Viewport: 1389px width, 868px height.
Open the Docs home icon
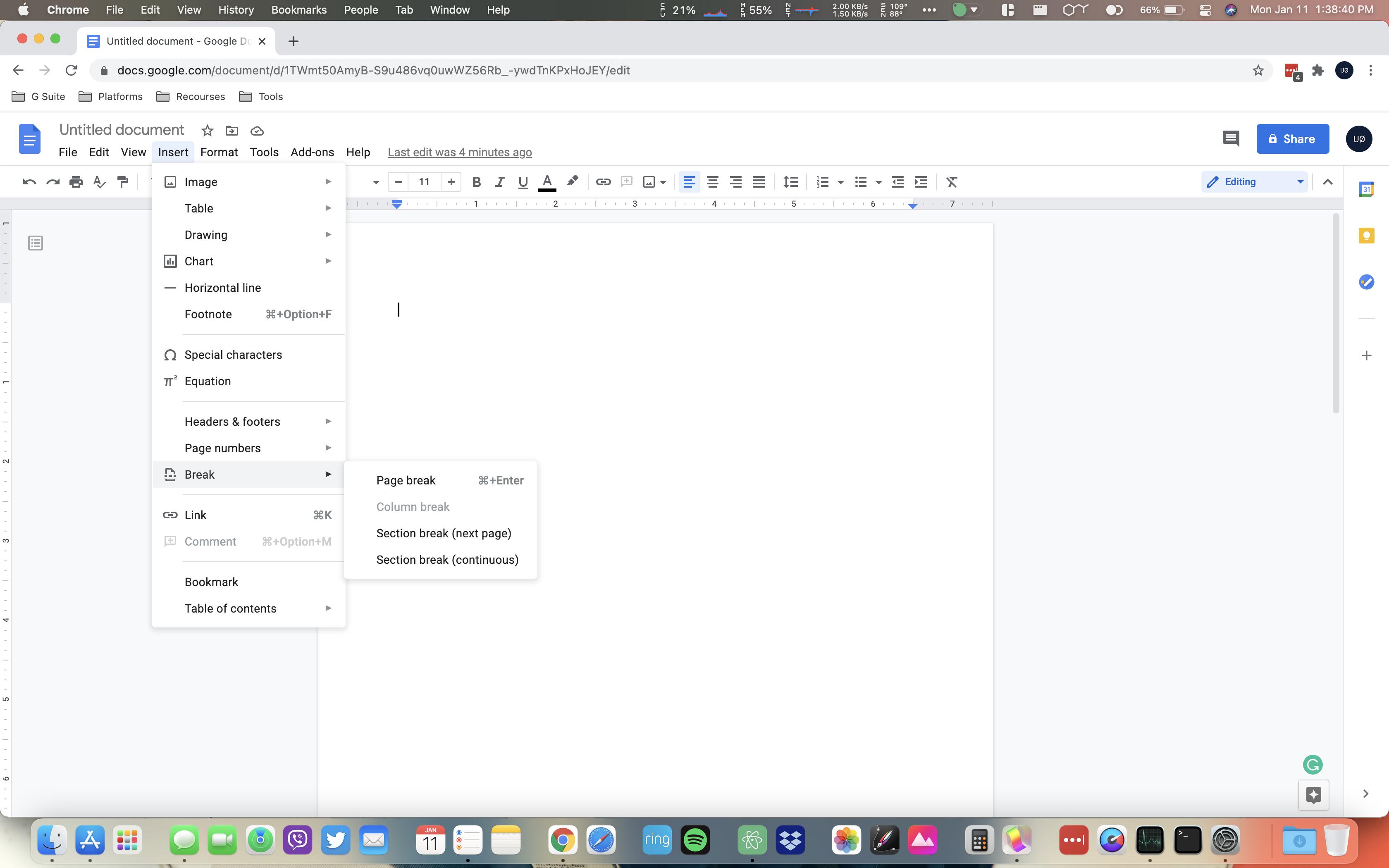[30, 138]
